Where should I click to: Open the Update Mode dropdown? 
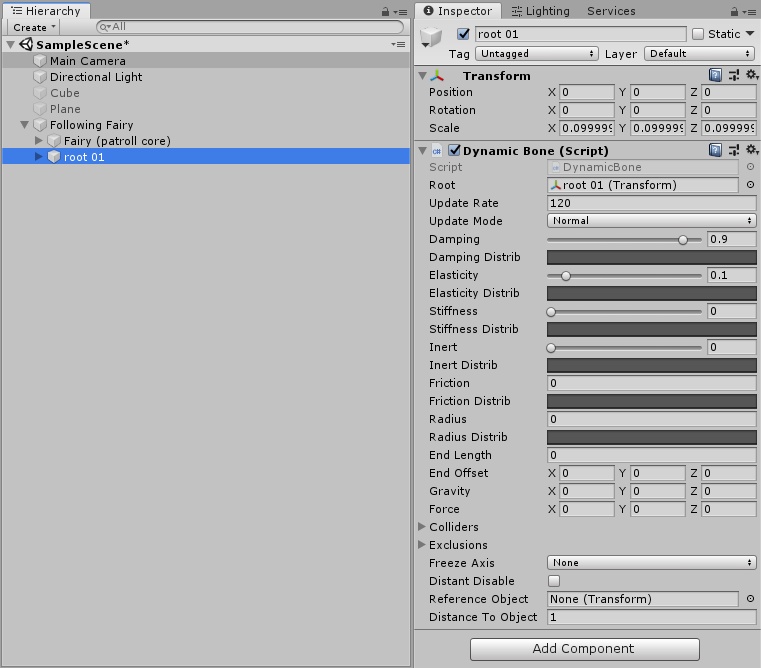651,220
